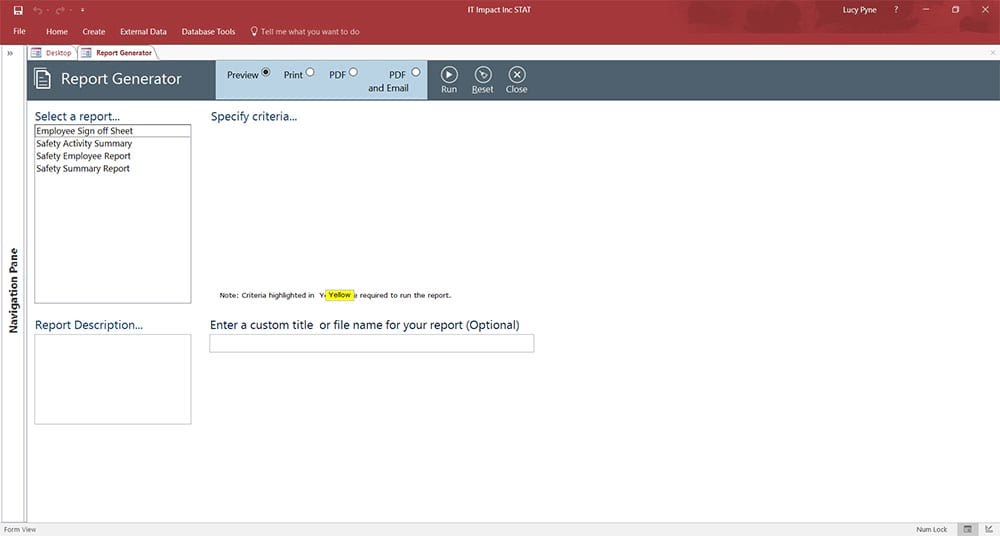This screenshot has height=536, width=1000.
Task: Click the Tell me lightbulb search box
Action: (305, 31)
